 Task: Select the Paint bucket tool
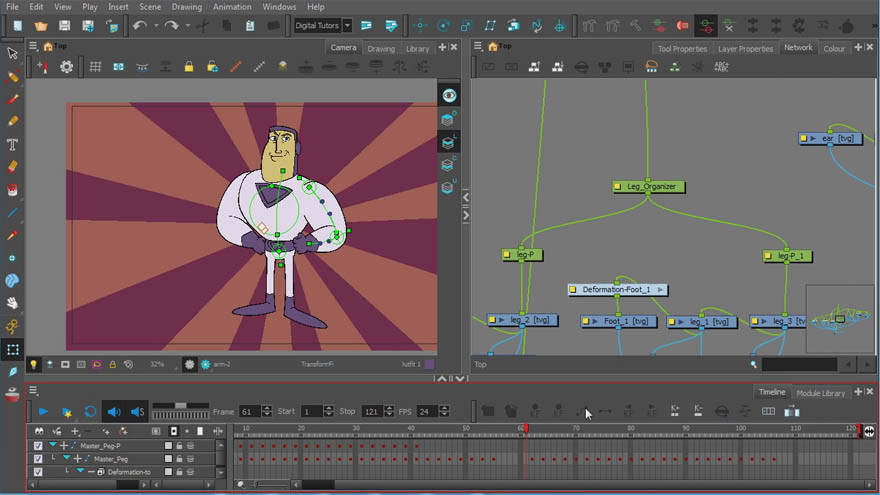[12, 190]
